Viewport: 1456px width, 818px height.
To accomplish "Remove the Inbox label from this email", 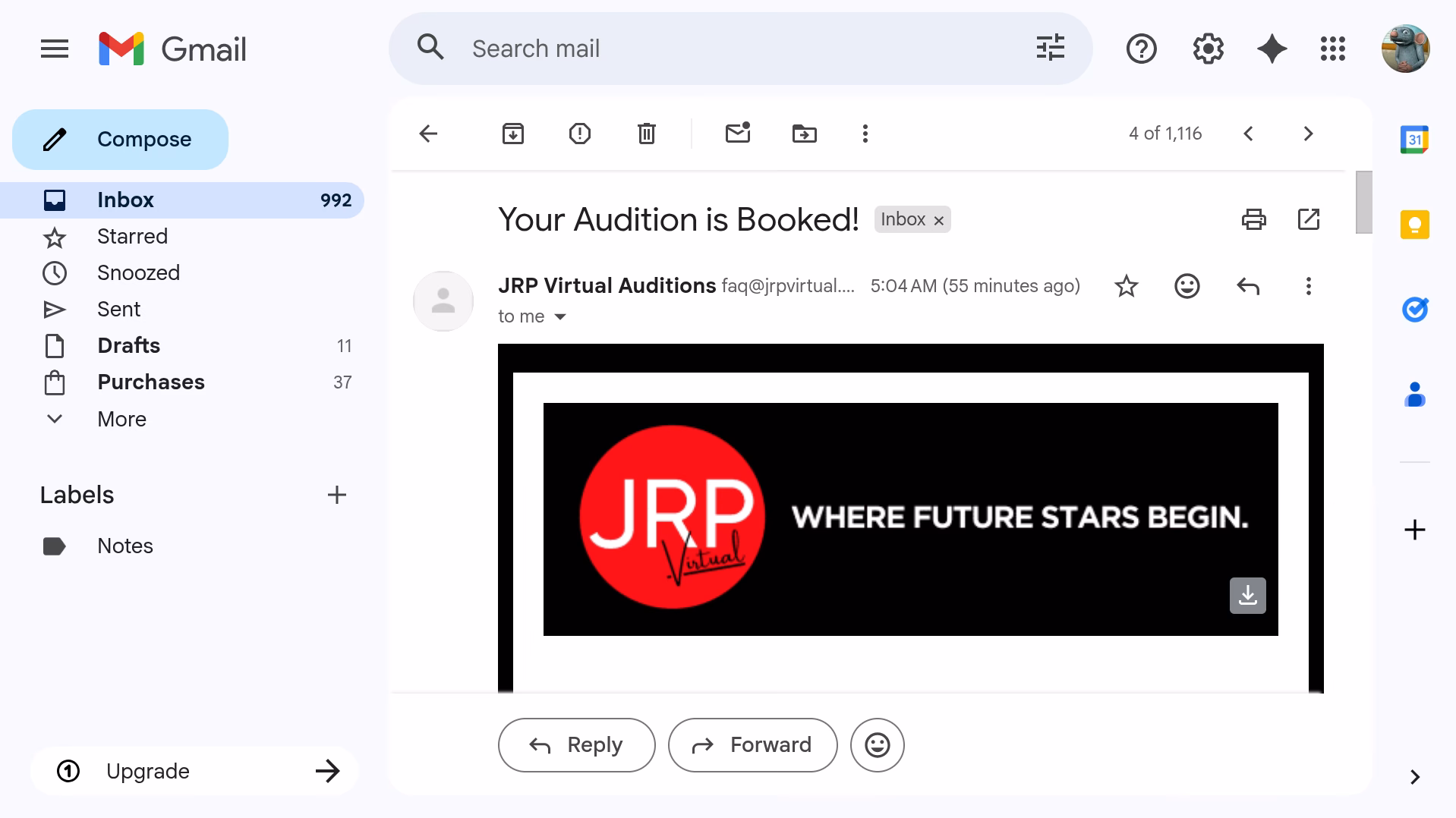I will [x=938, y=220].
